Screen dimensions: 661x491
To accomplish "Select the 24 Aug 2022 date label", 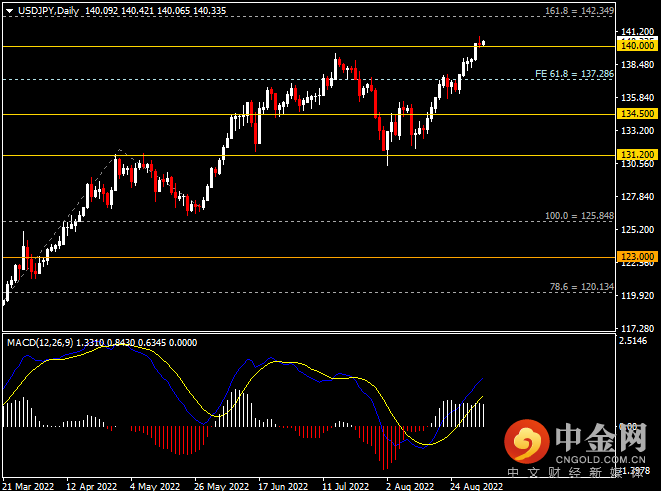I will 476,486.
